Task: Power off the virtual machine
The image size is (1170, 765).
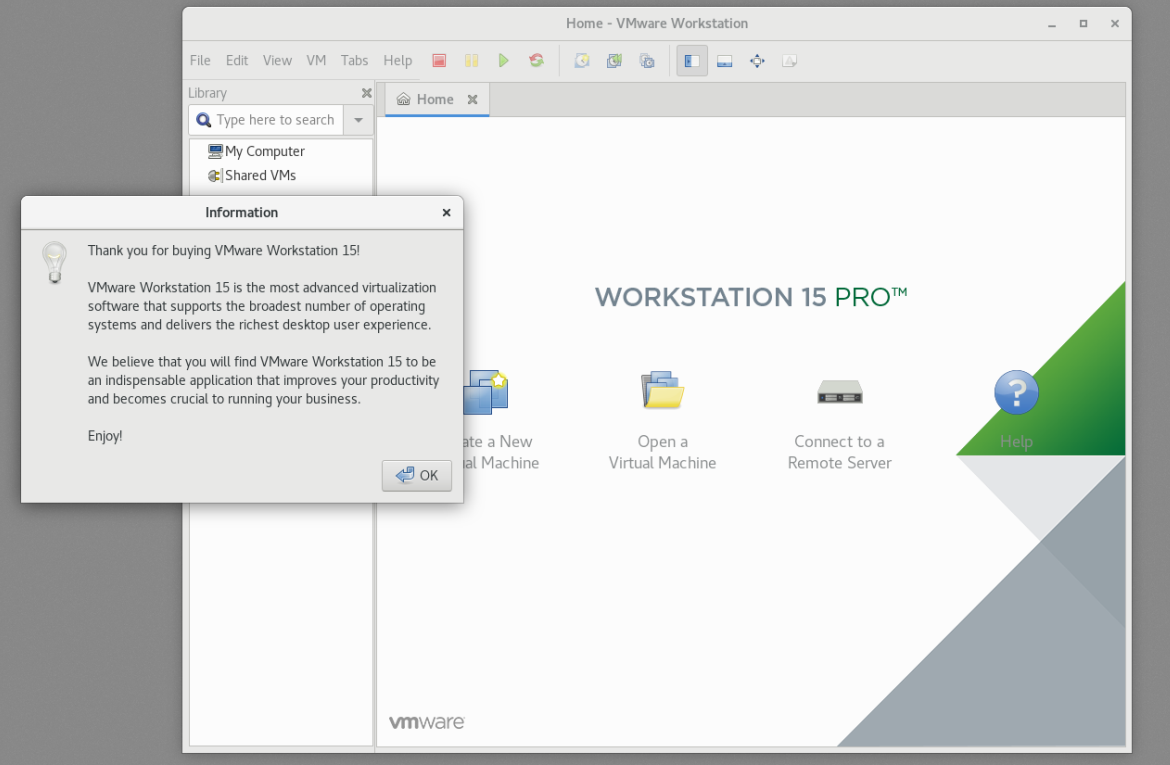Action: pos(439,60)
